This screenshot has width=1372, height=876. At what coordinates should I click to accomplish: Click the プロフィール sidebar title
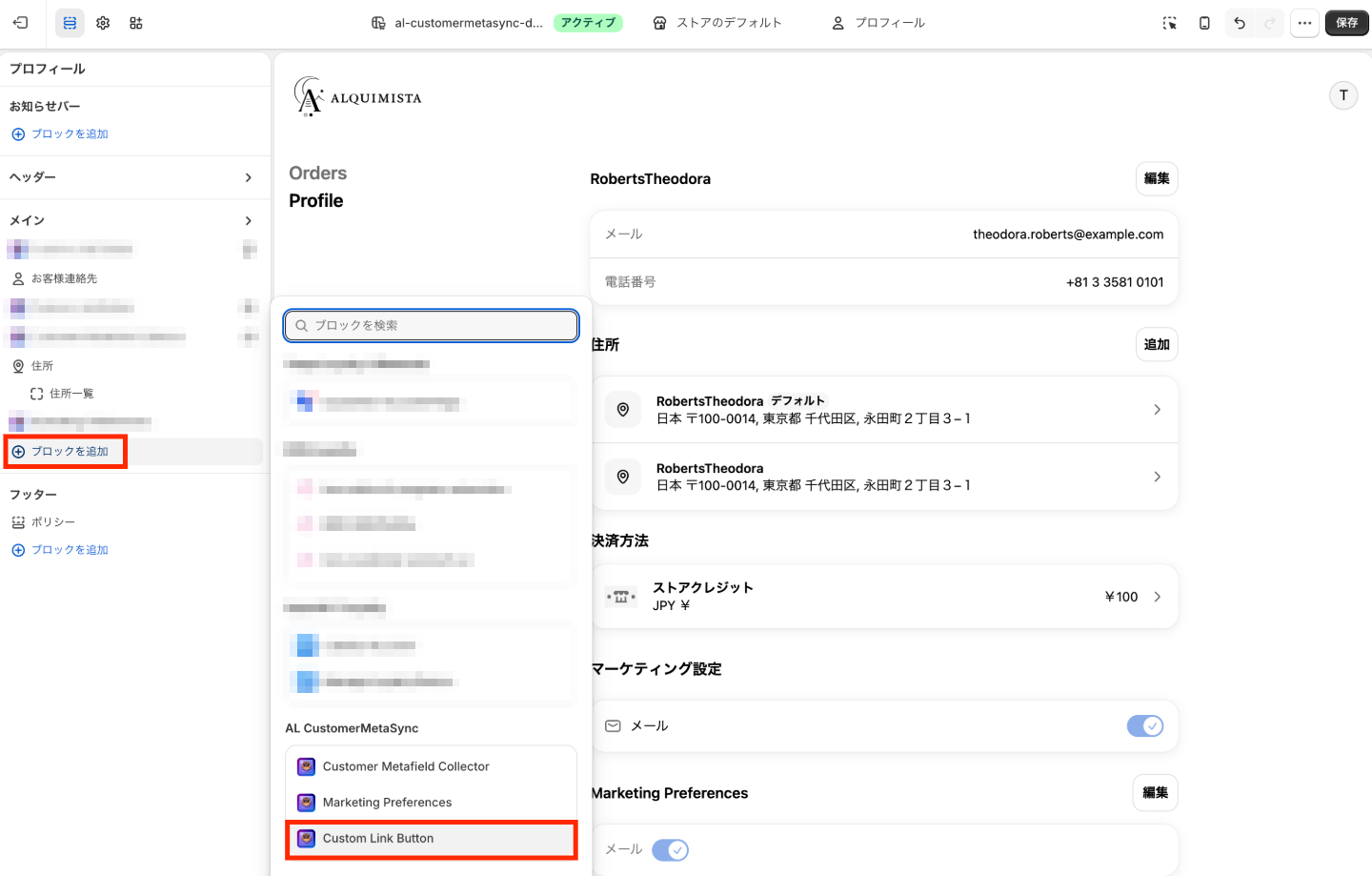(48, 70)
